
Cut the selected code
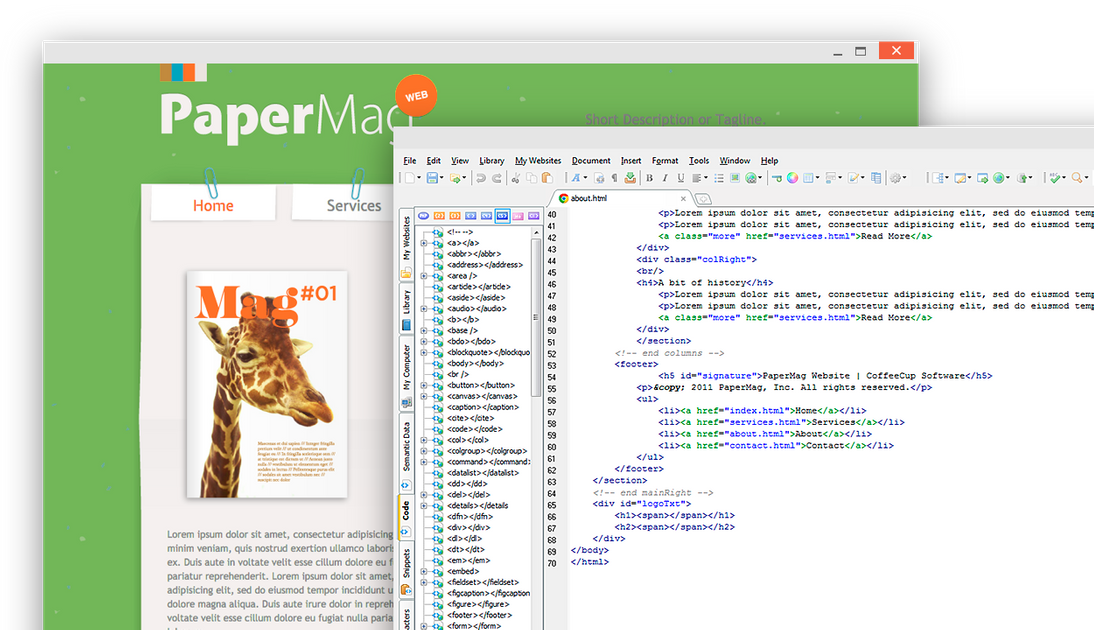pyautogui.click(x=516, y=177)
